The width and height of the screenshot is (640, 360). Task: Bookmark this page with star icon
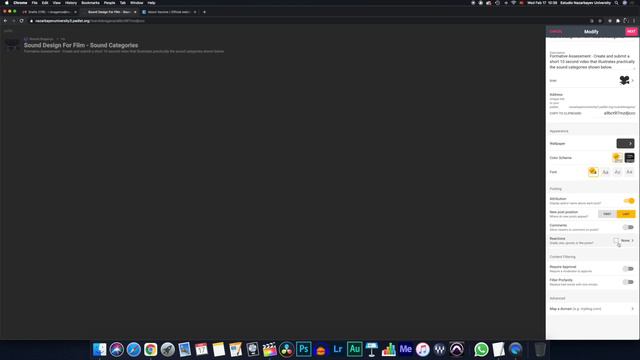pos(600,21)
